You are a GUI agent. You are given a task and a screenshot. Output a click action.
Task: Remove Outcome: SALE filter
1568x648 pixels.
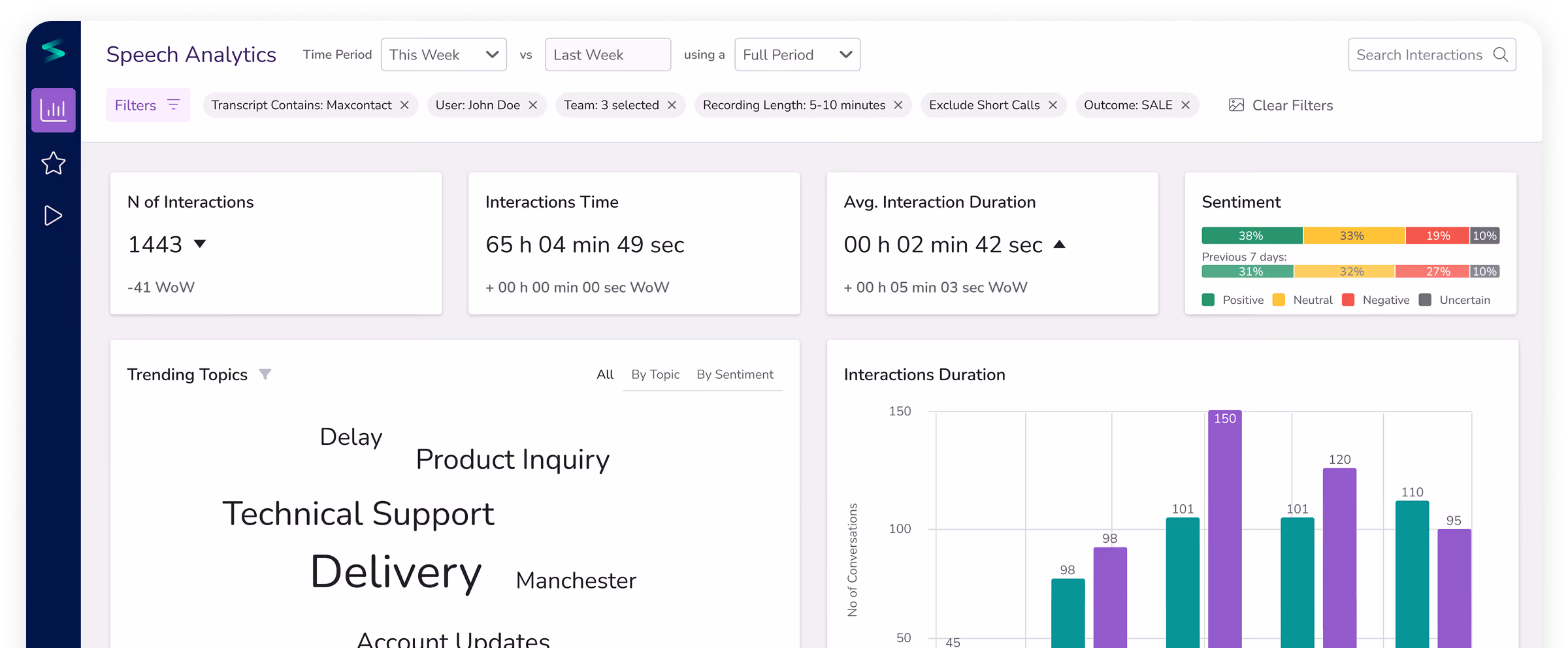pyautogui.click(x=1185, y=105)
